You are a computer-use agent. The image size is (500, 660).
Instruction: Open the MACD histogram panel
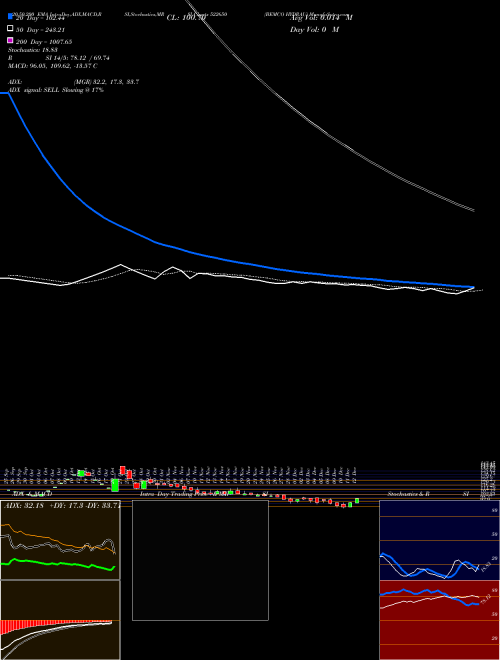tap(60, 620)
